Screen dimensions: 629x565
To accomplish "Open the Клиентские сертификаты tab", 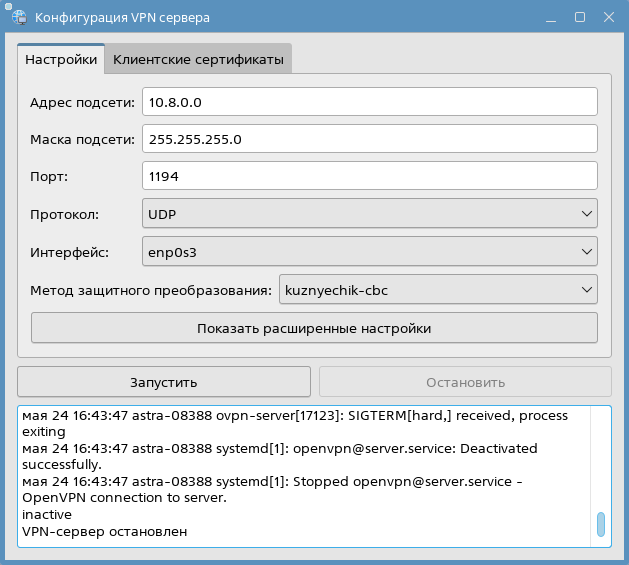I will point(198,60).
